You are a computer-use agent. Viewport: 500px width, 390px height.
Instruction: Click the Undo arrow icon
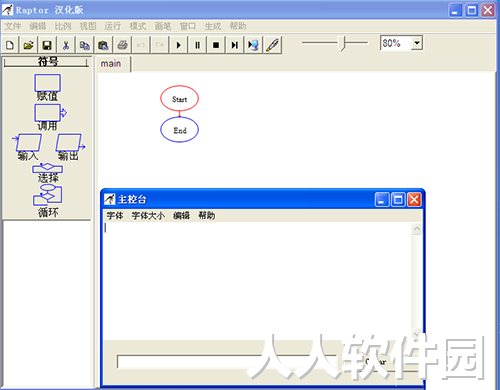(141, 45)
